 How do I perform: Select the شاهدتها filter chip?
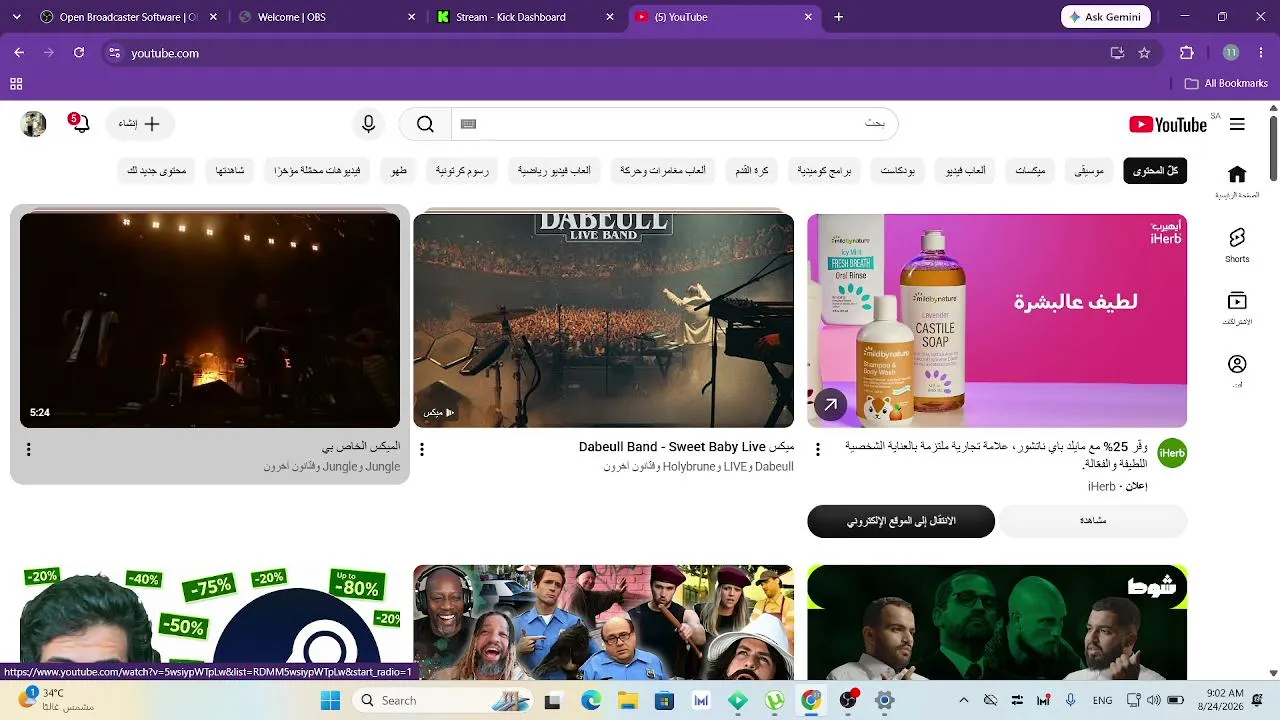click(230, 171)
